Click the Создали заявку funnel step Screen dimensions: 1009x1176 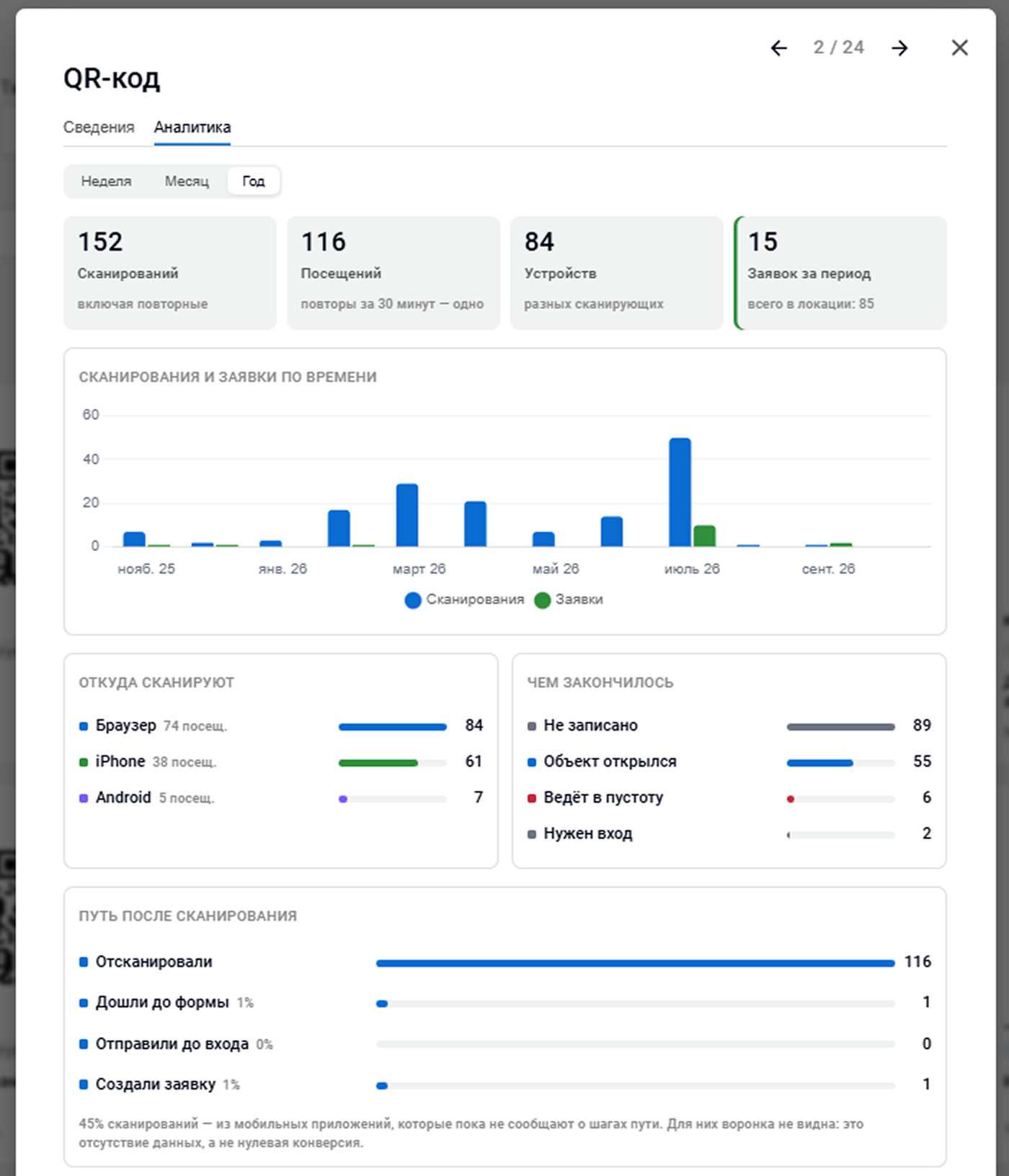[x=505, y=1084]
